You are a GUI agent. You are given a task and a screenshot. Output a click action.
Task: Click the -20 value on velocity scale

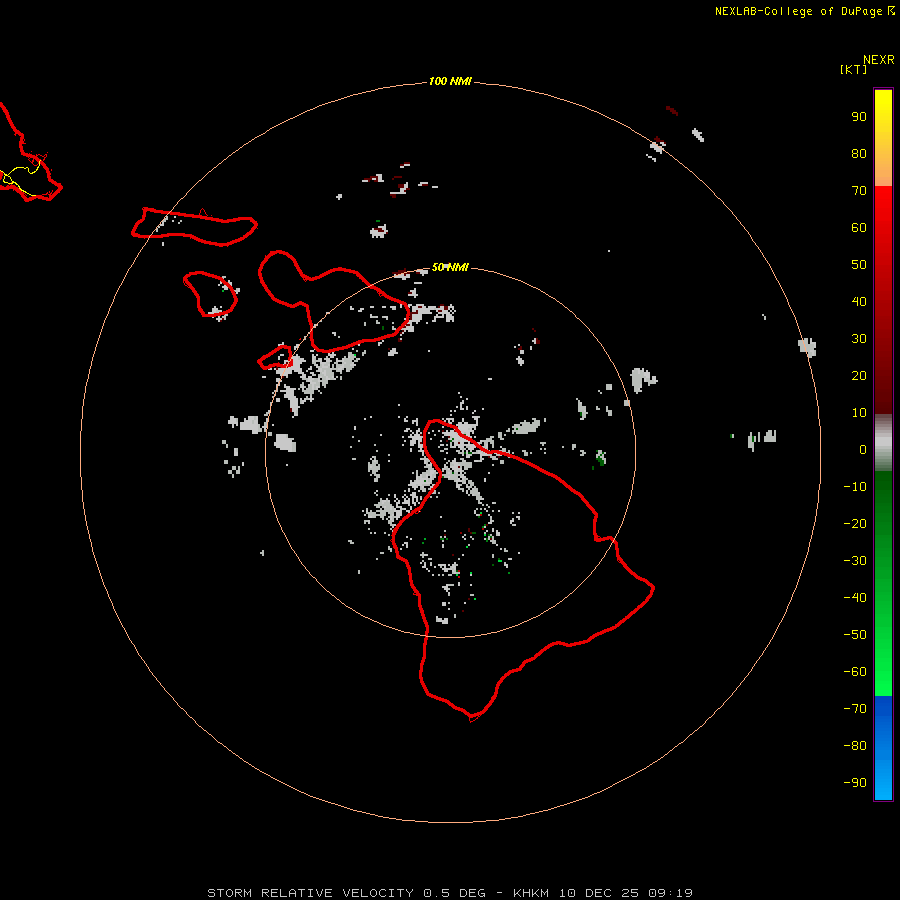855,523
